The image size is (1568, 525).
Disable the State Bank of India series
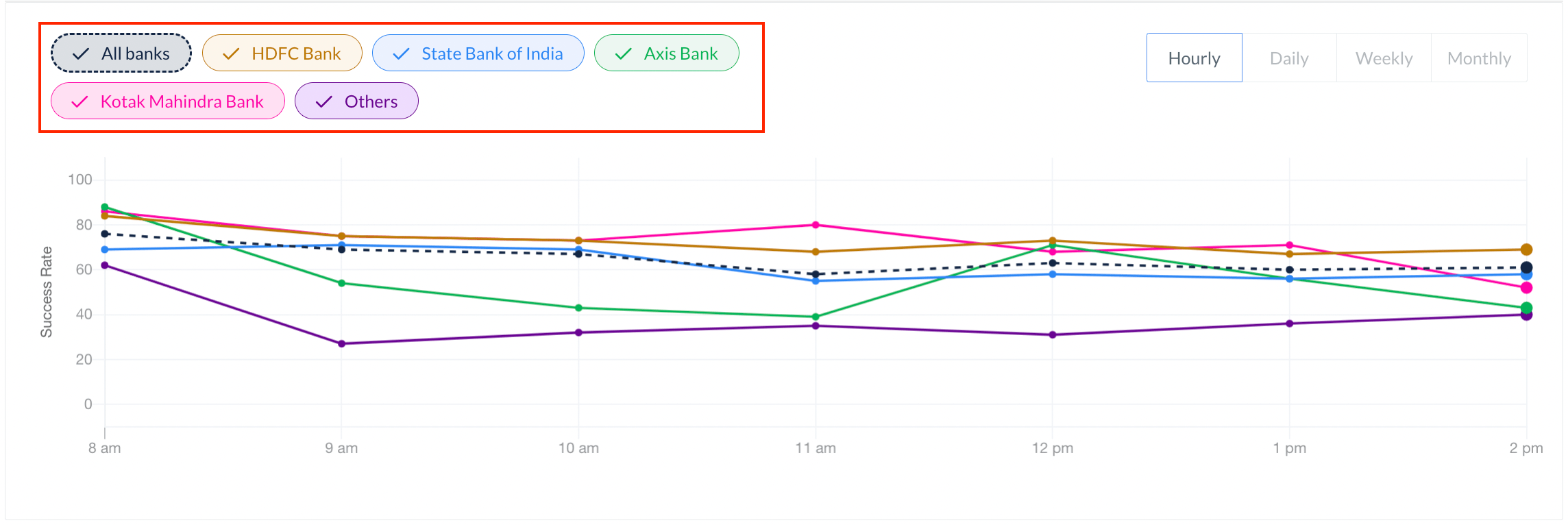click(x=478, y=53)
